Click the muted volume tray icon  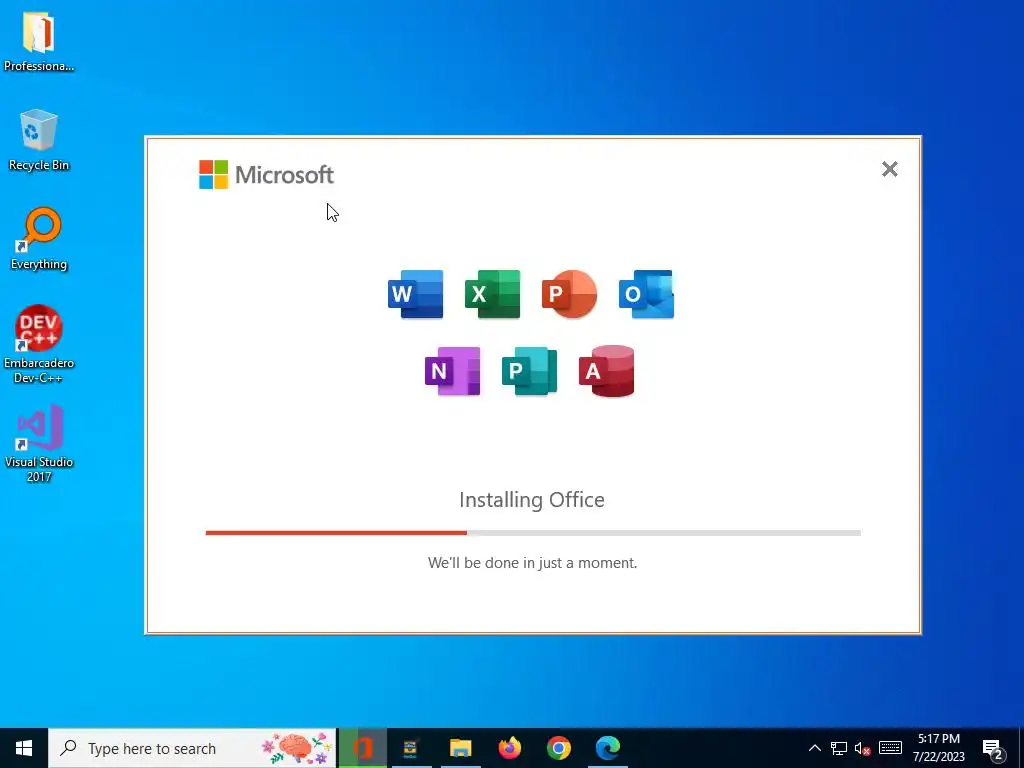[x=863, y=748]
